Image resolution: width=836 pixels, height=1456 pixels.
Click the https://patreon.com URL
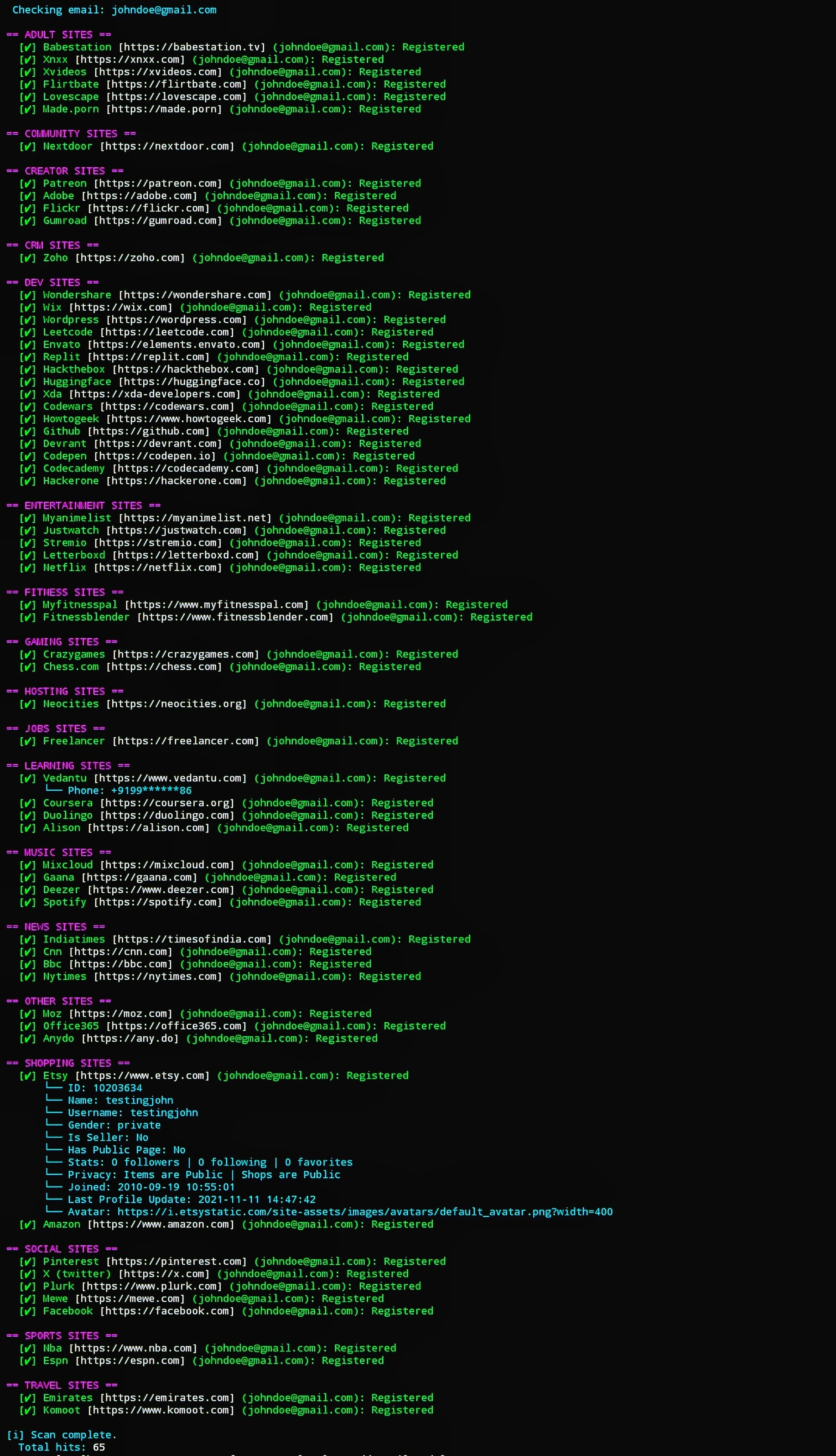(x=158, y=183)
